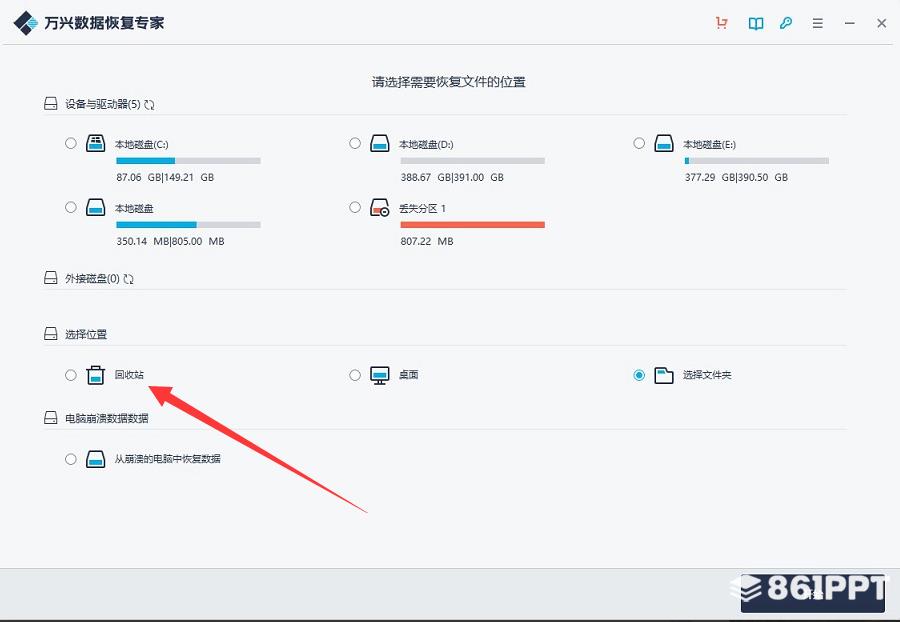
Task: Click the lost partition drive icon
Action: coord(379,207)
